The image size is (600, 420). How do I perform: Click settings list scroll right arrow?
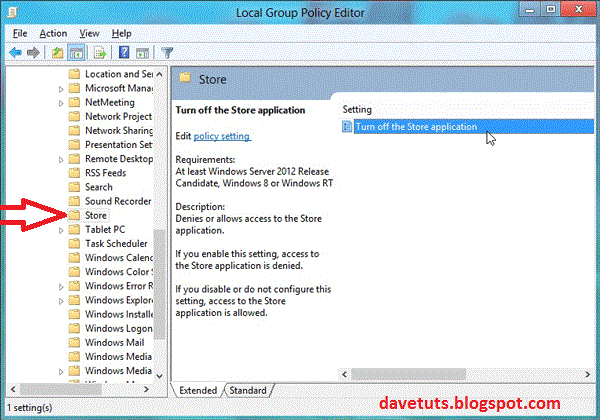click(587, 374)
